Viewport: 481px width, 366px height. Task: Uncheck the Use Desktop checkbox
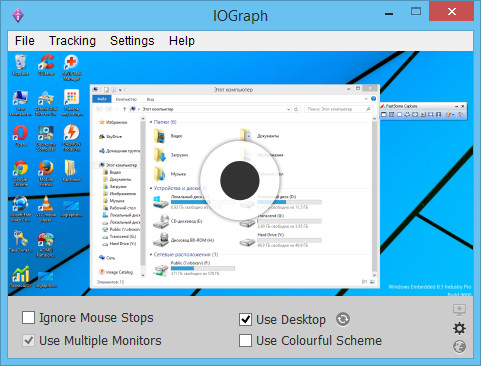point(245,319)
